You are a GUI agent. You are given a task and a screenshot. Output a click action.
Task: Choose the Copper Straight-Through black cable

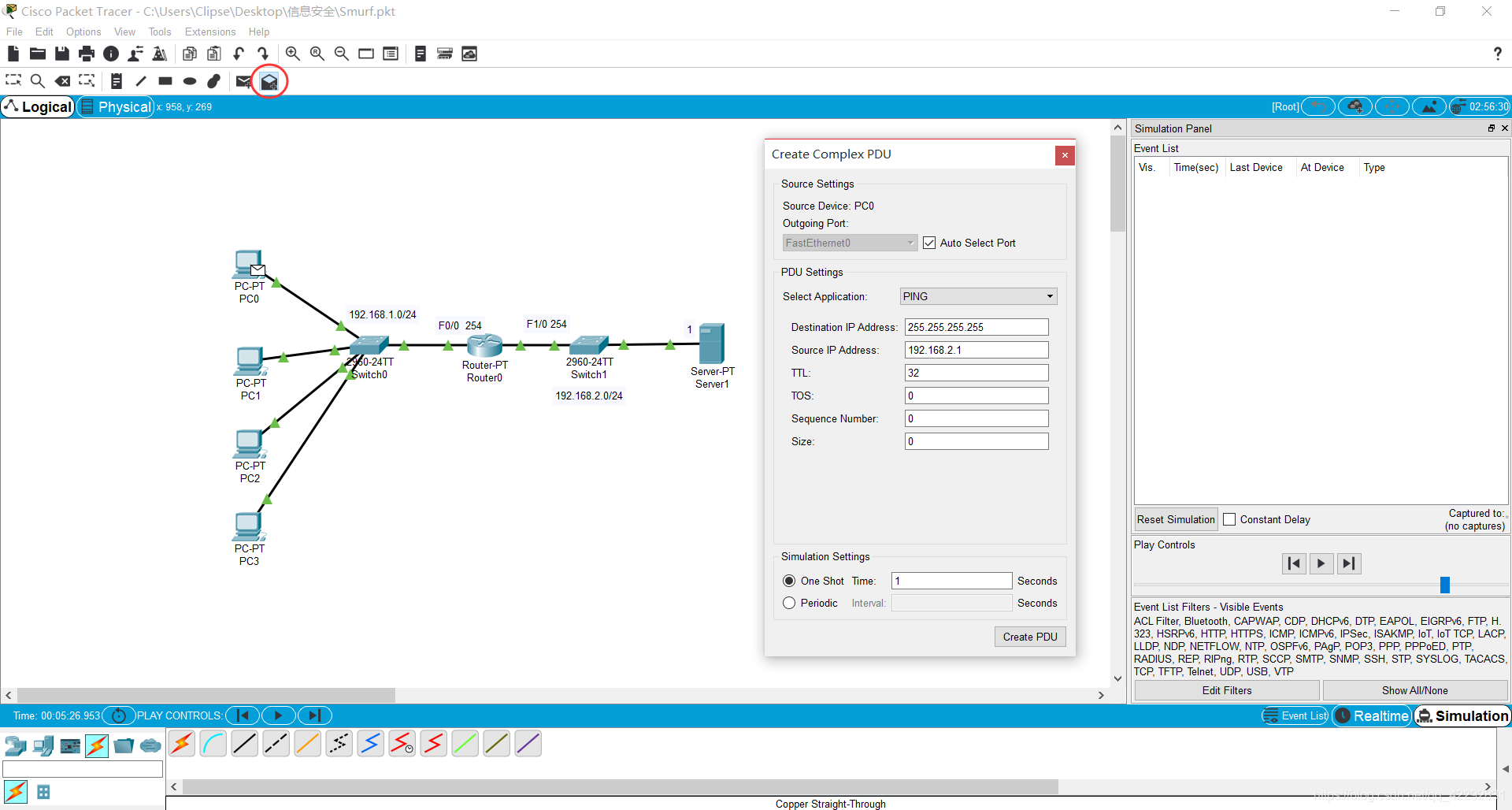click(x=245, y=743)
